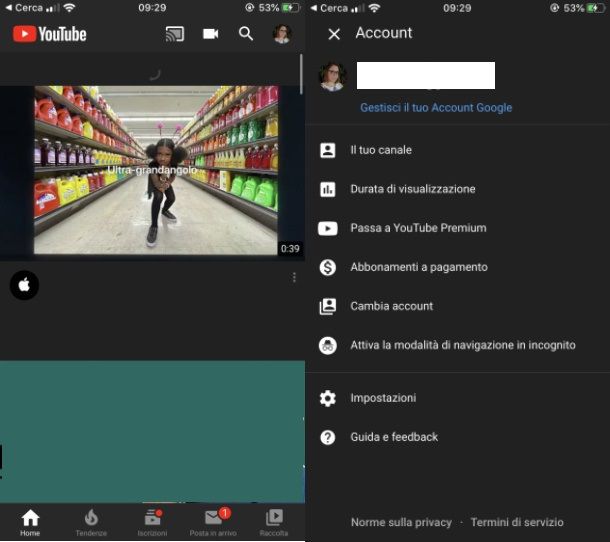Enable Attiva la modalità di navigazione in incognito
This screenshot has width=610, height=542.
click(x=458, y=345)
